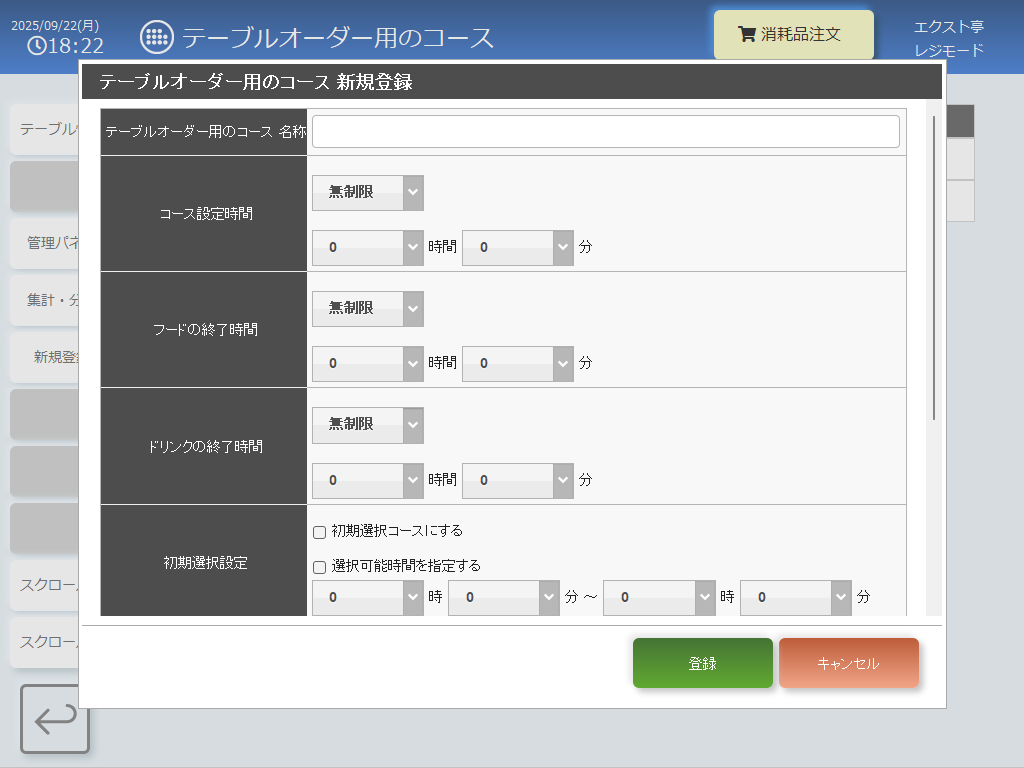The image size is (1024, 768).
Task: Click the clock icon next to 18:22
Action: [36, 46]
